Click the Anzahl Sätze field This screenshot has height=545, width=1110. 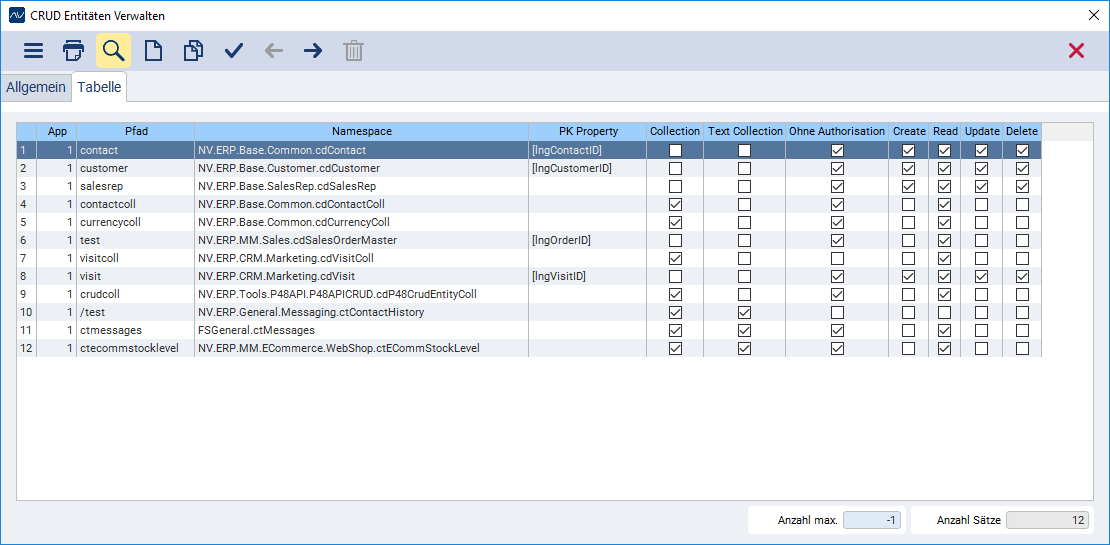(1047, 520)
